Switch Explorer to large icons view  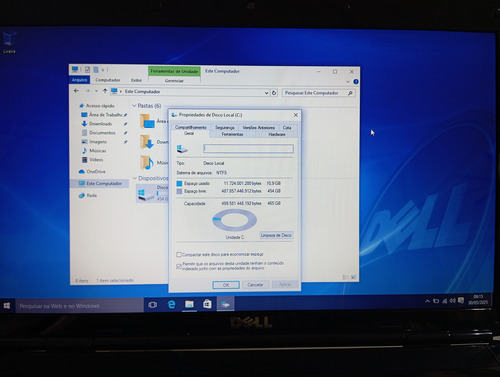(x=353, y=277)
